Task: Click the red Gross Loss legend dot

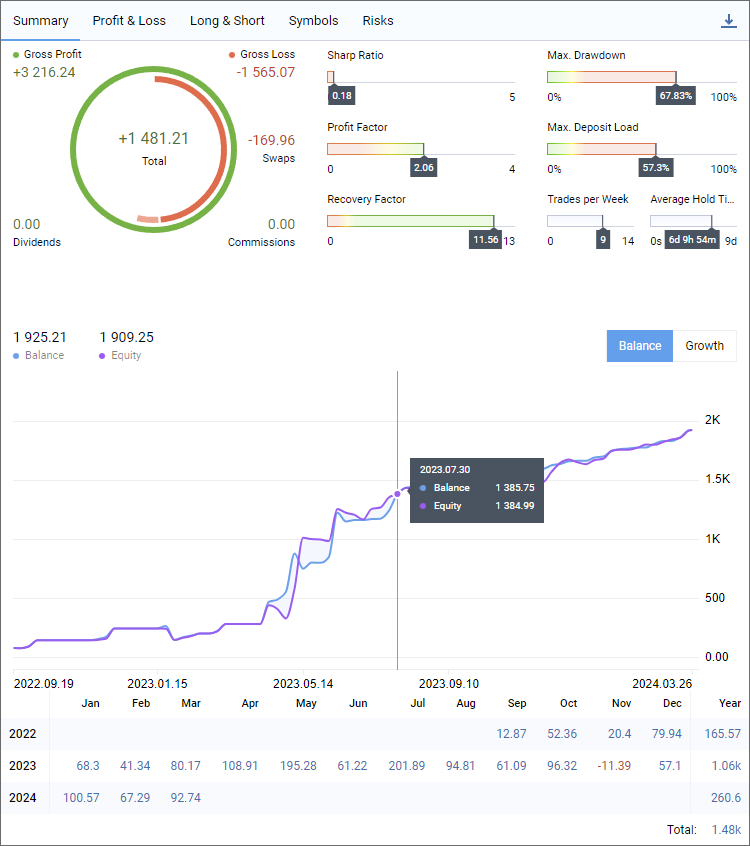Action: [x=233, y=55]
